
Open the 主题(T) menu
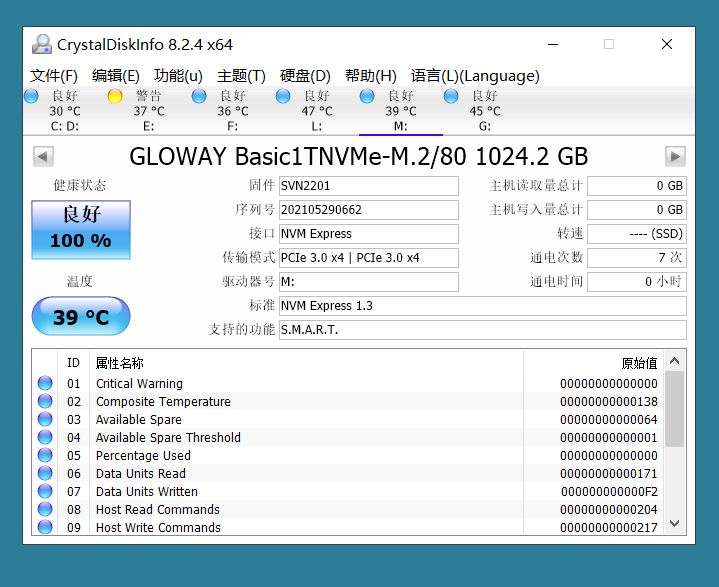[241, 76]
